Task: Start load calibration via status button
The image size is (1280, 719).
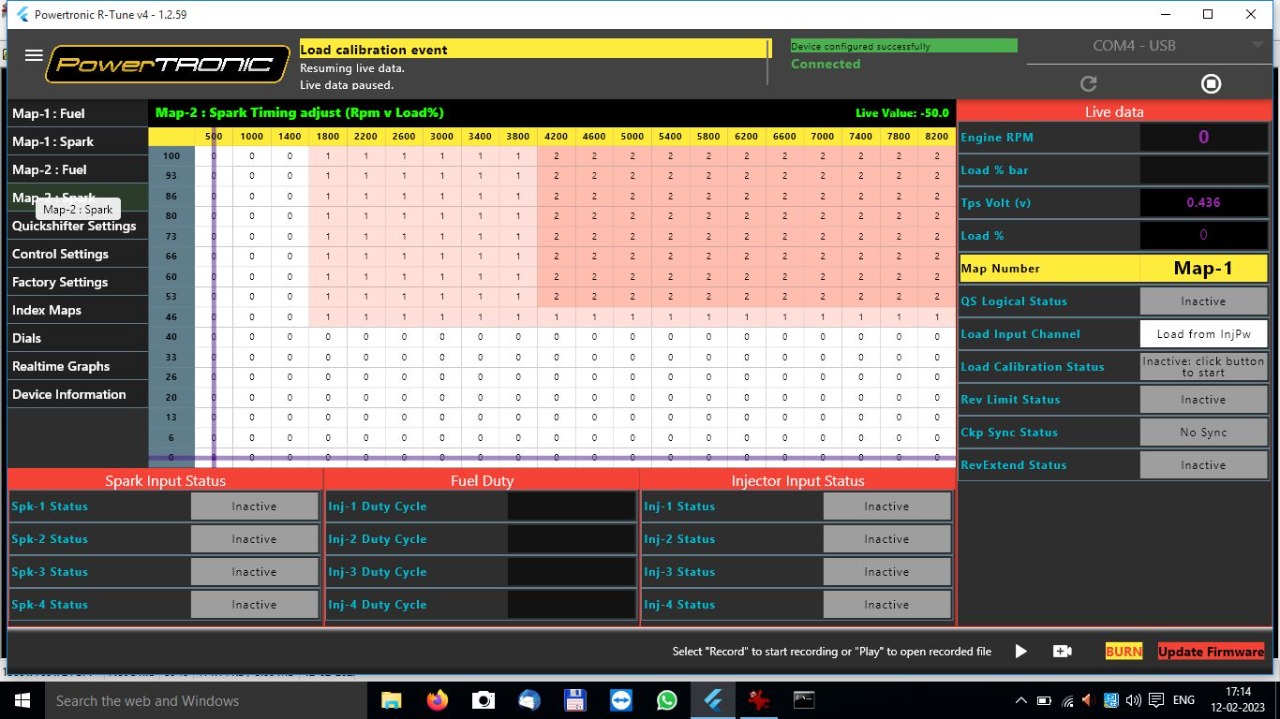Action: click(1203, 367)
